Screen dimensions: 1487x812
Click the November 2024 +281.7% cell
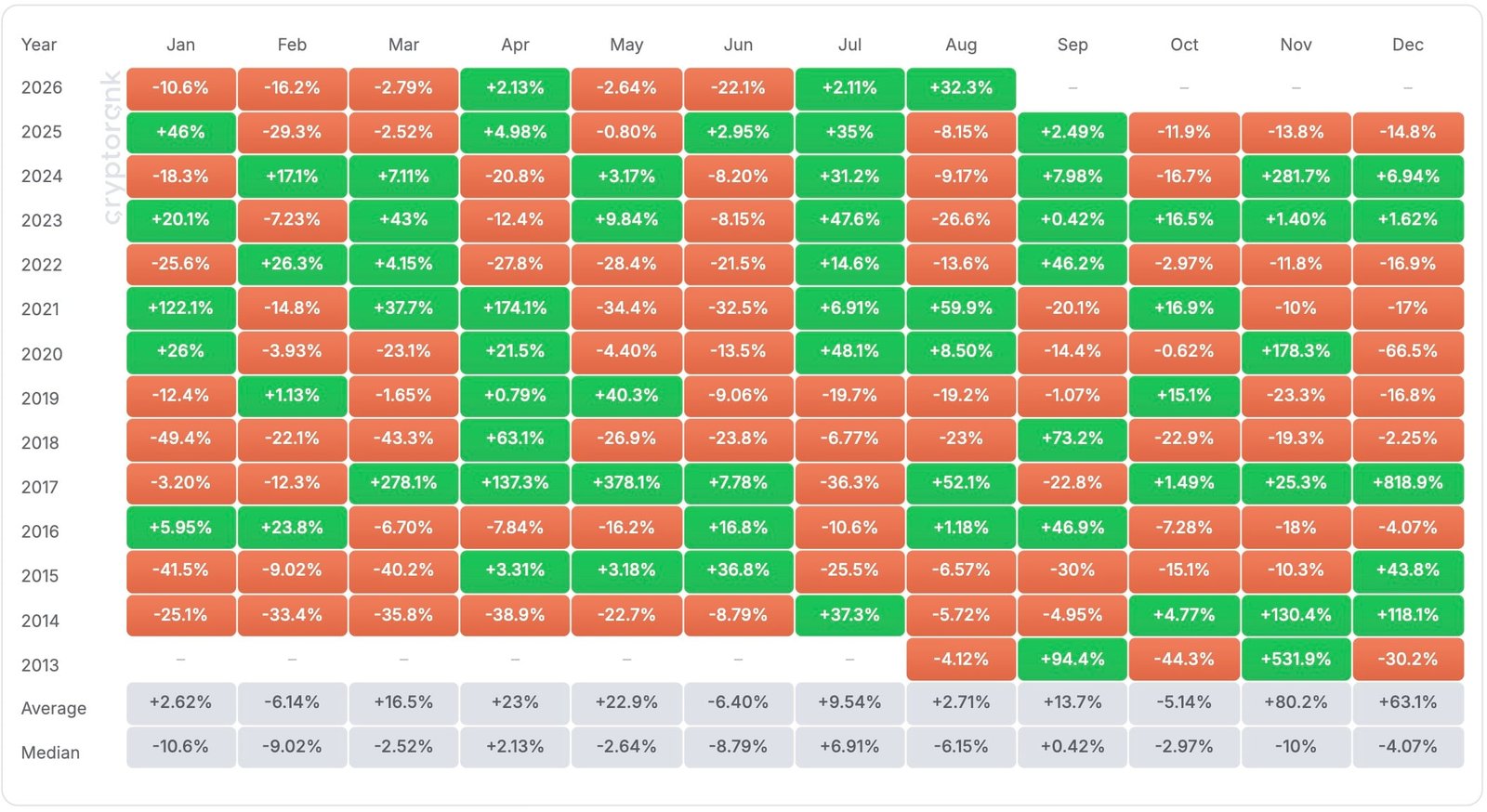(x=1296, y=177)
